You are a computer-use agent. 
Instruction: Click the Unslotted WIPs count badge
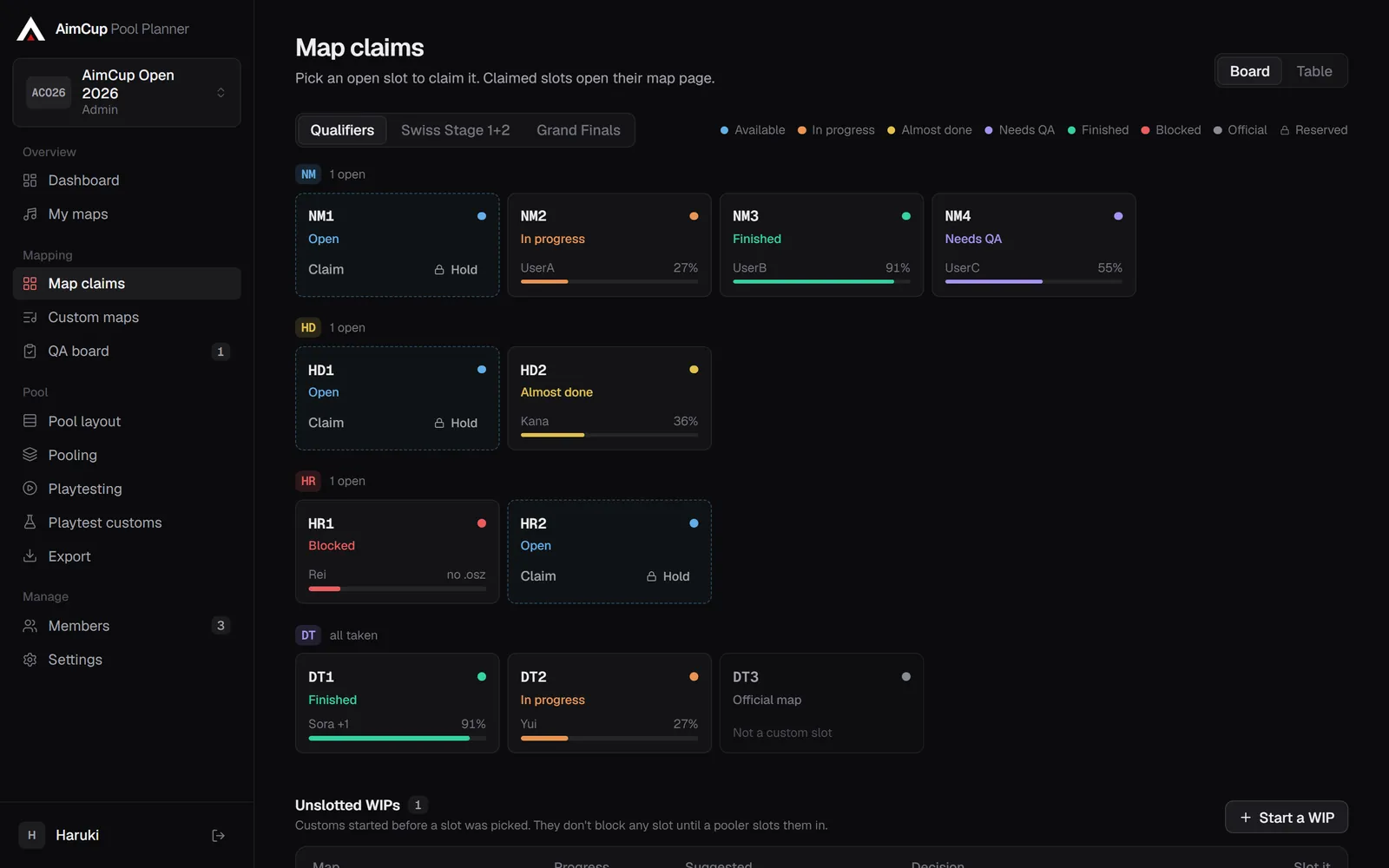click(418, 806)
